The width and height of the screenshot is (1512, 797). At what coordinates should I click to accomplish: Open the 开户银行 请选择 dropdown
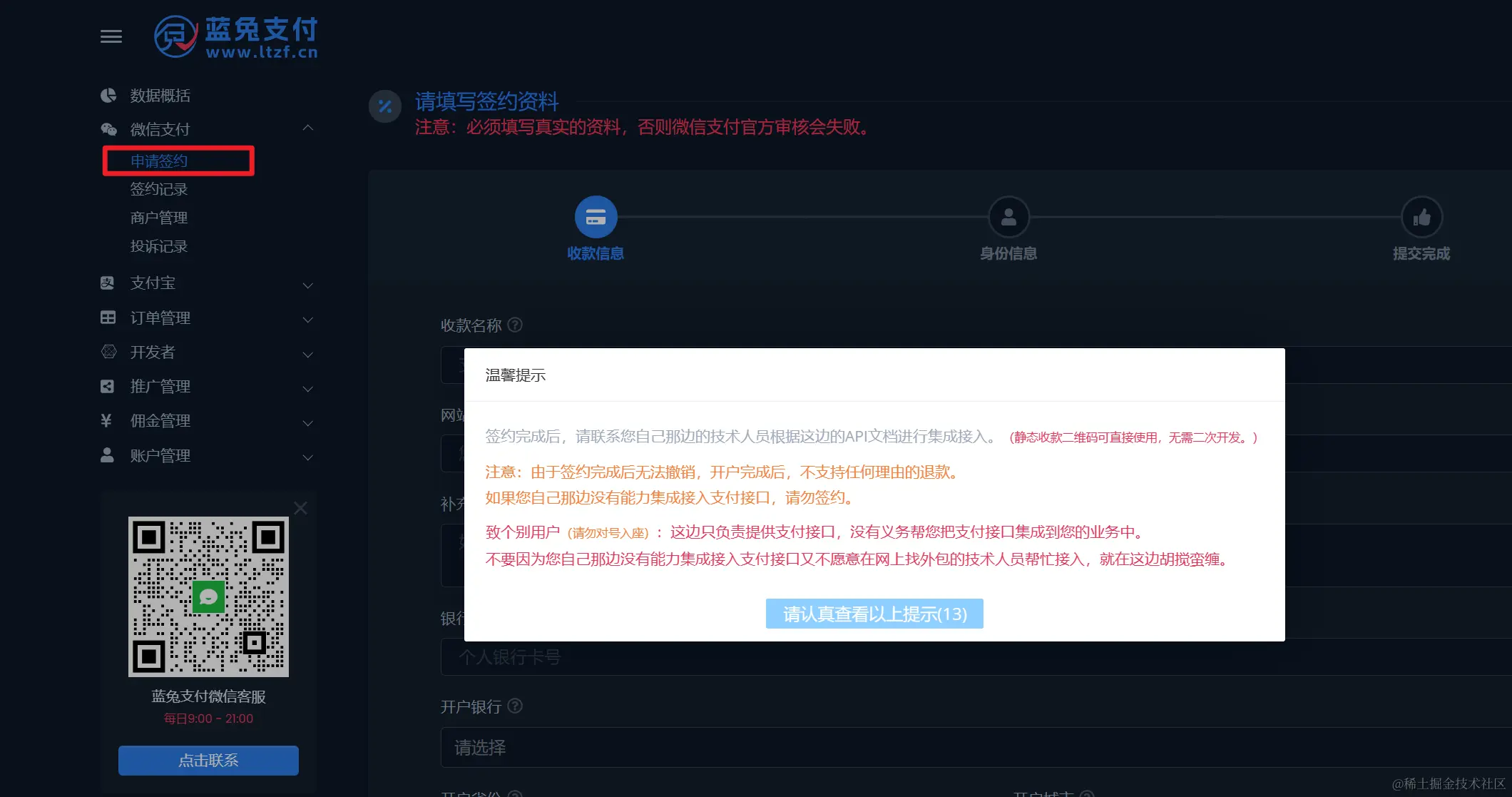click(642, 747)
